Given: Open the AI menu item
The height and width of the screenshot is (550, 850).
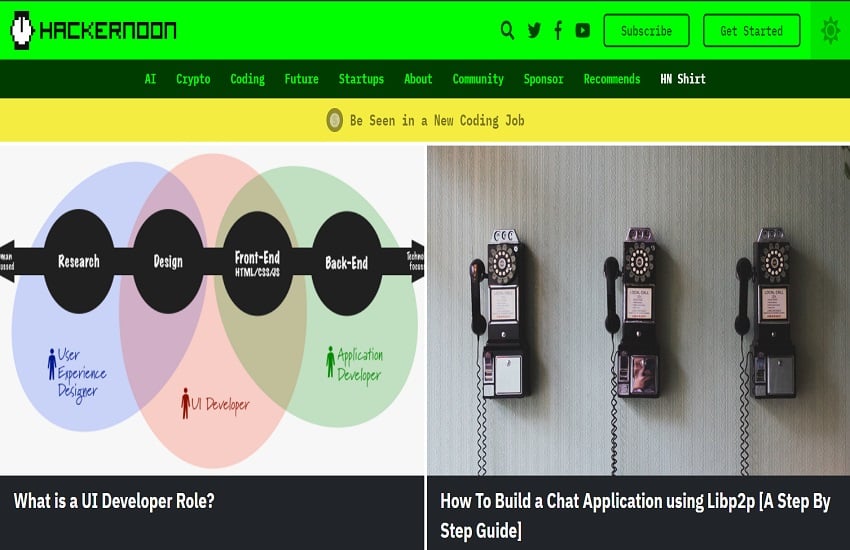Looking at the screenshot, I should pos(150,79).
